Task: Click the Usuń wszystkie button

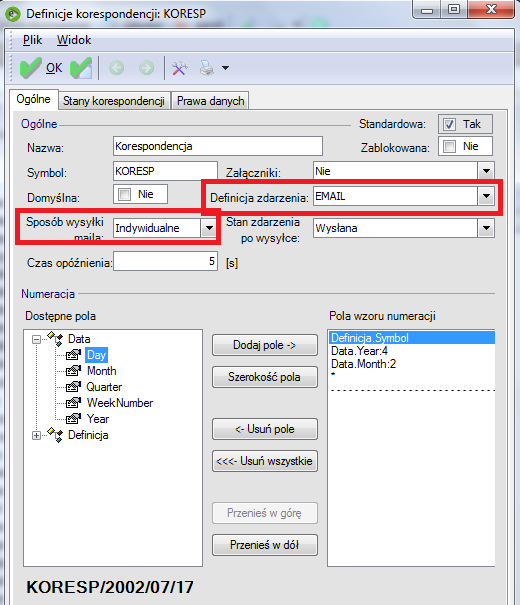Action: [265, 461]
